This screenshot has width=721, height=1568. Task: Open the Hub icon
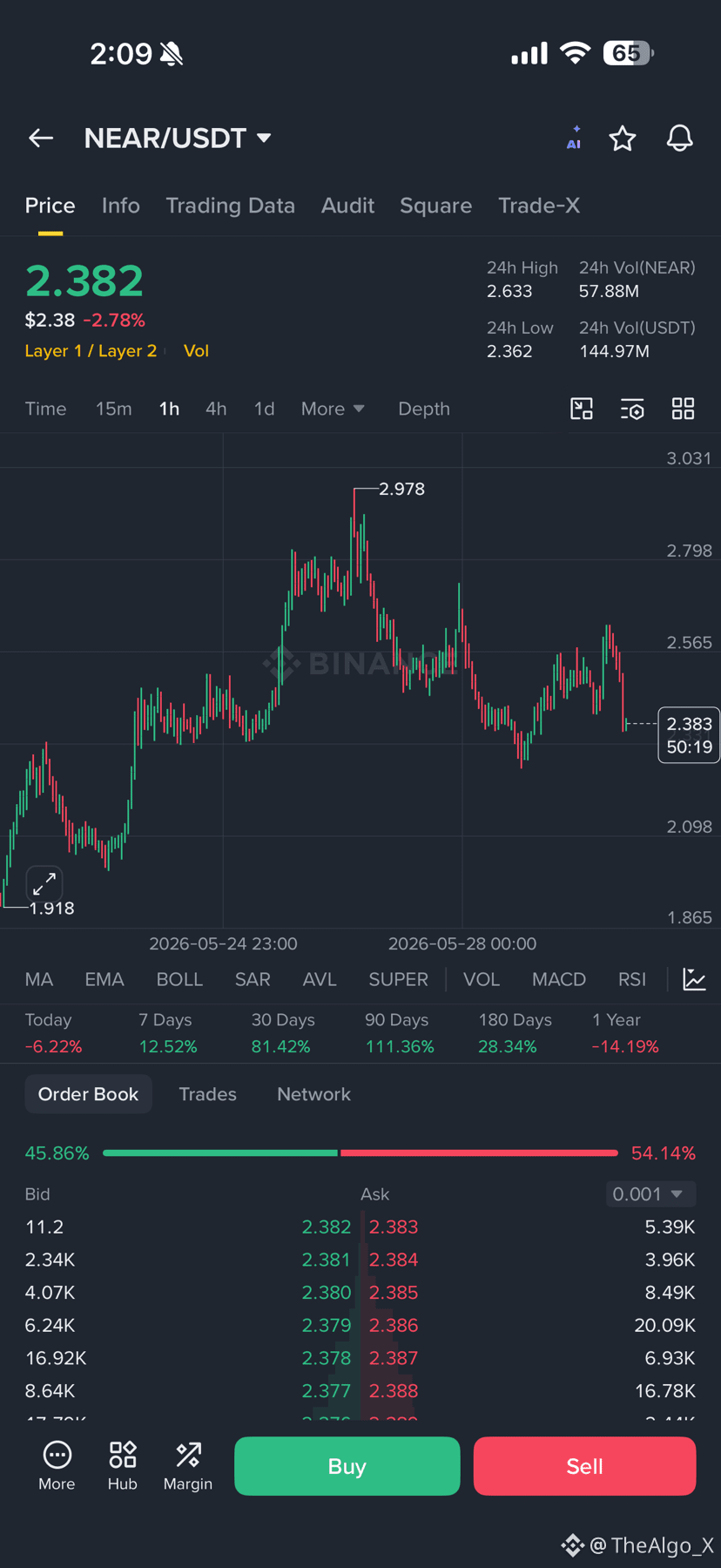[123, 1466]
